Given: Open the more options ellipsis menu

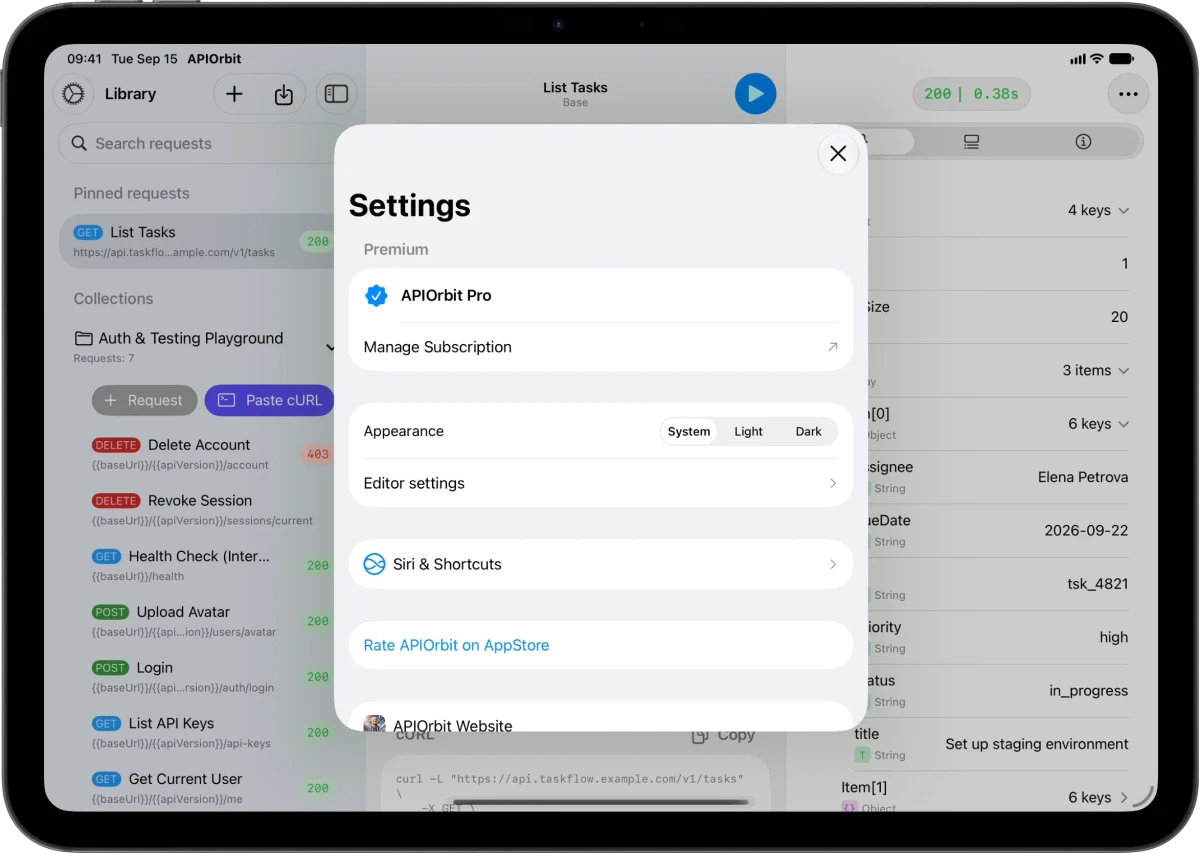Looking at the screenshot, I should coord(1128,94).
